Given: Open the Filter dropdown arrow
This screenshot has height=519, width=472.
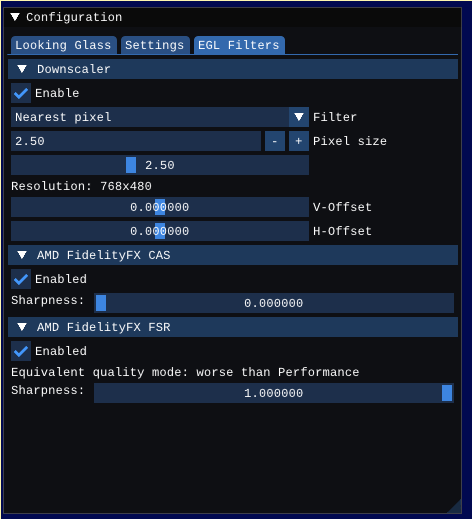Looking at the screenshot, I should click(x=299, y=117).
